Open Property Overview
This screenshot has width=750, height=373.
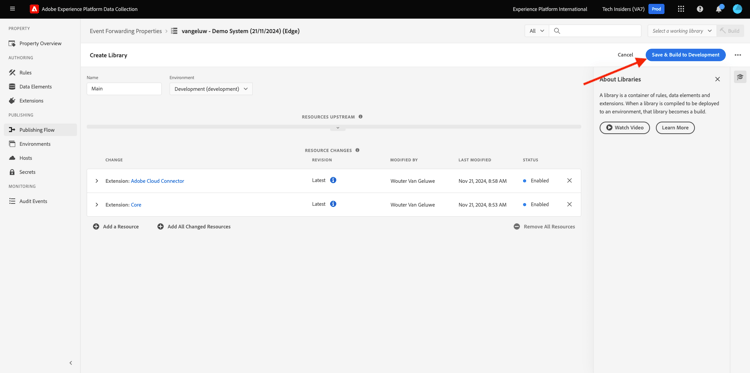click(40, 44)
